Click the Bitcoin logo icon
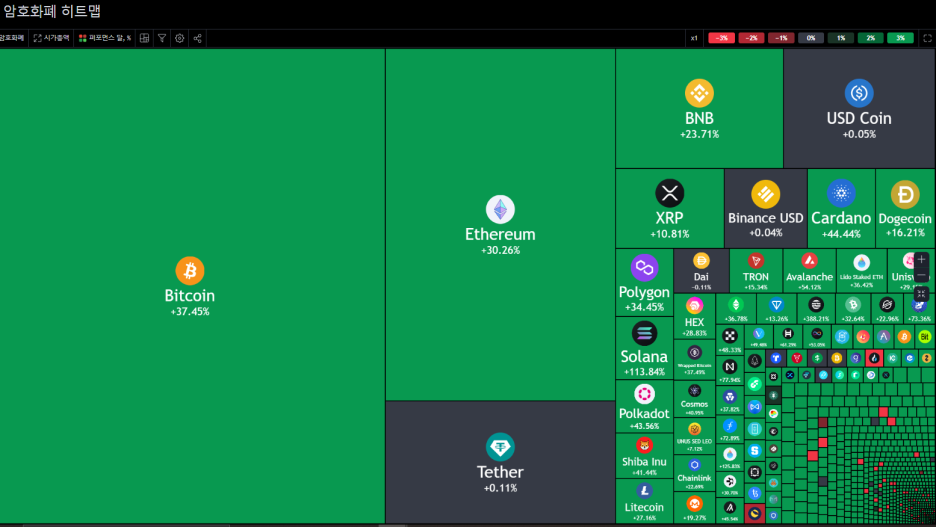936x527 pixels. (x=190, y=270)
